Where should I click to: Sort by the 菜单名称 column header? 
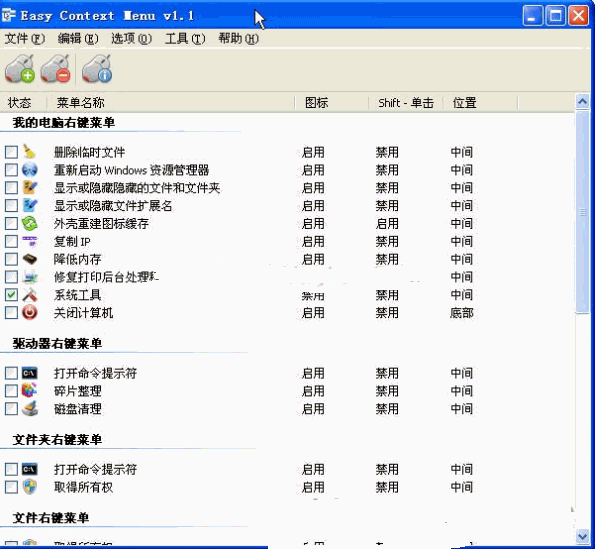coord(171,102)
